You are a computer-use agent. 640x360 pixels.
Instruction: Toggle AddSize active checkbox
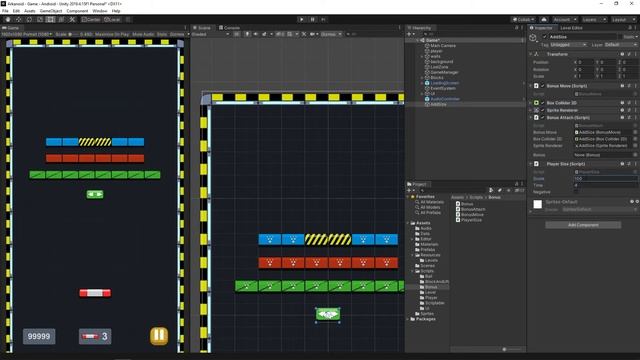(544, 37)
